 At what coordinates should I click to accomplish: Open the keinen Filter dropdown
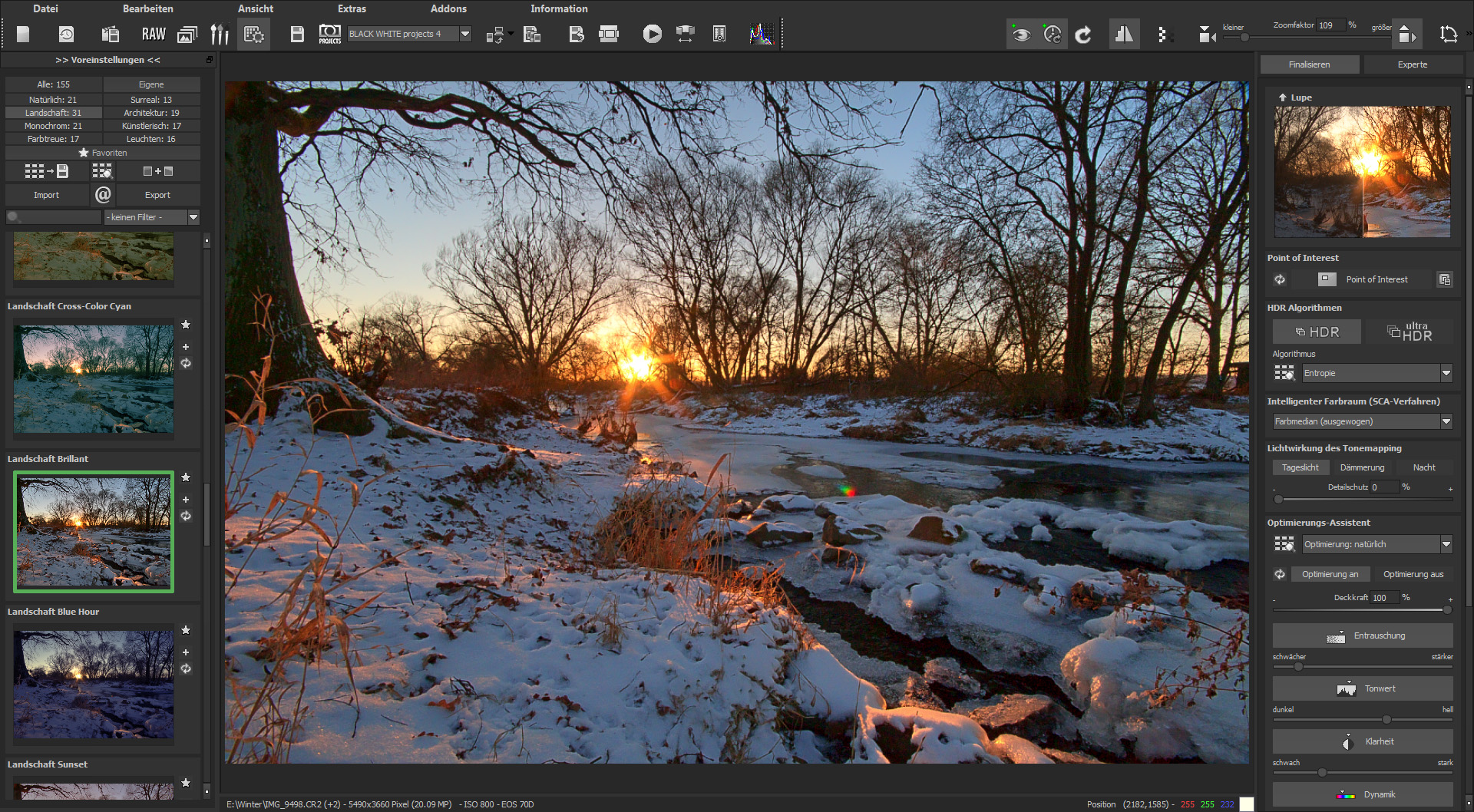pyautogui.click(x=193, y=217)
